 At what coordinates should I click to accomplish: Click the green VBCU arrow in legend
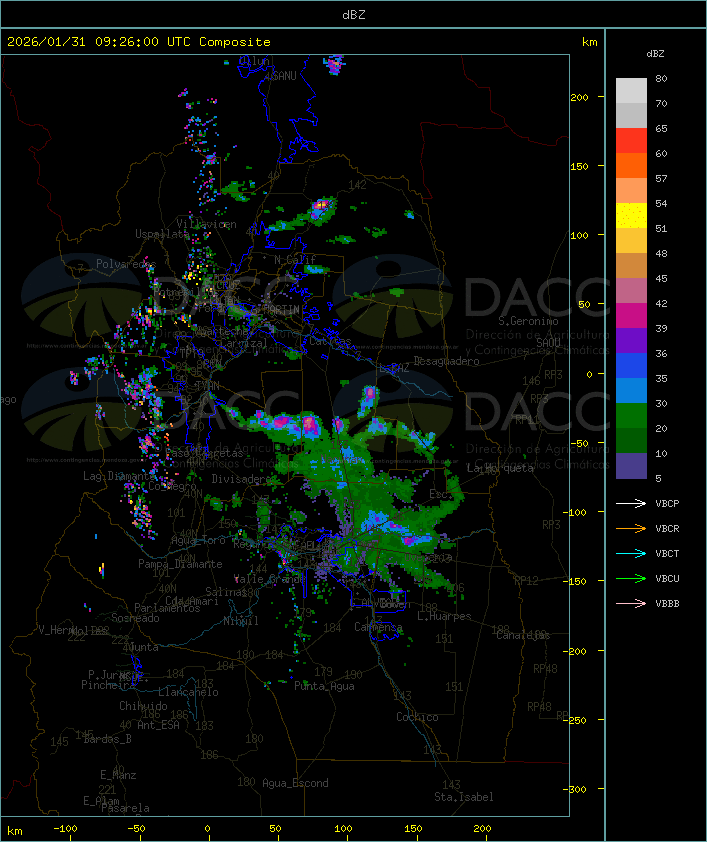631,578
